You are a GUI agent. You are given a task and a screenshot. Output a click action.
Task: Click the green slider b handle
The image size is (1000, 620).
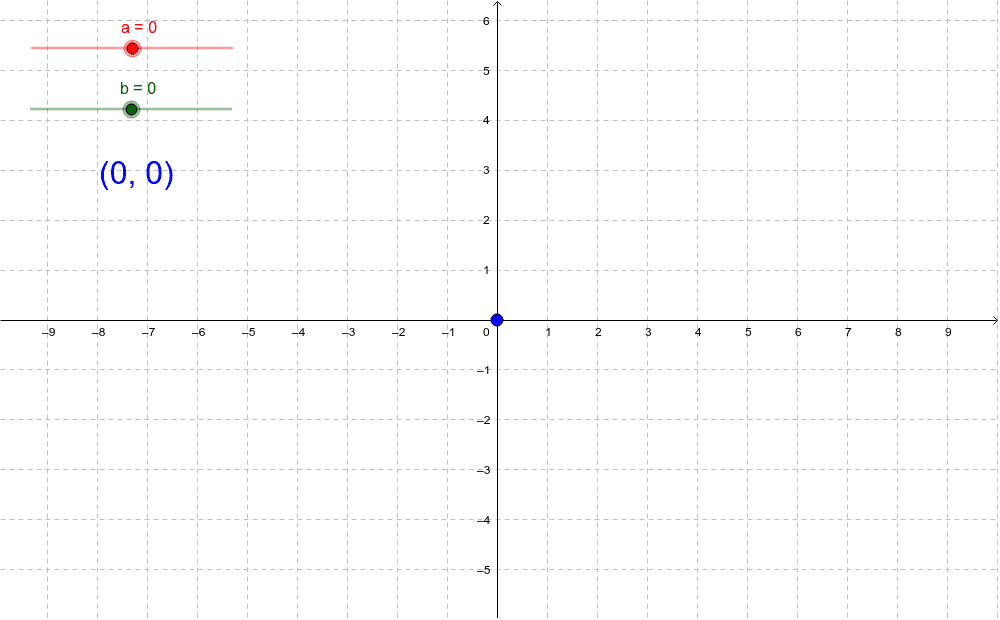coord(131,110)
